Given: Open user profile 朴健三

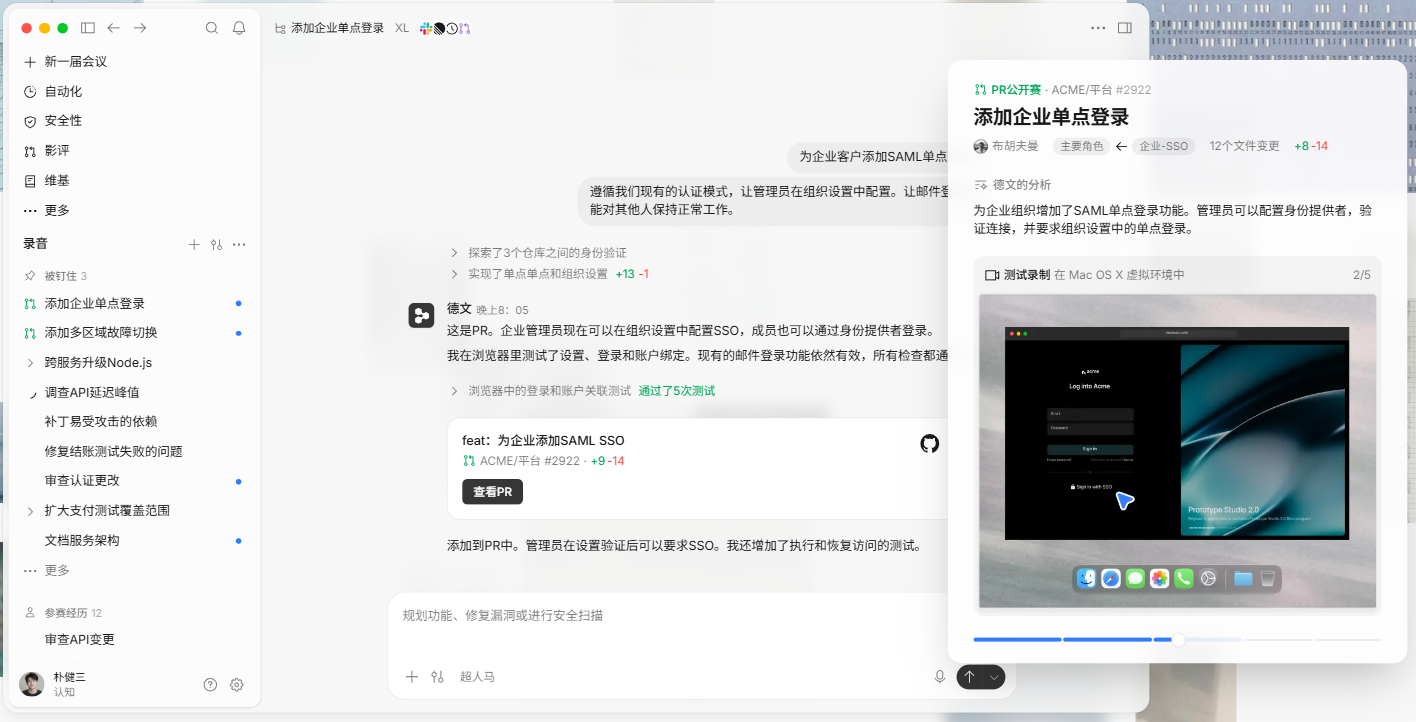Looking at the screenshot, I should (55, 684).
